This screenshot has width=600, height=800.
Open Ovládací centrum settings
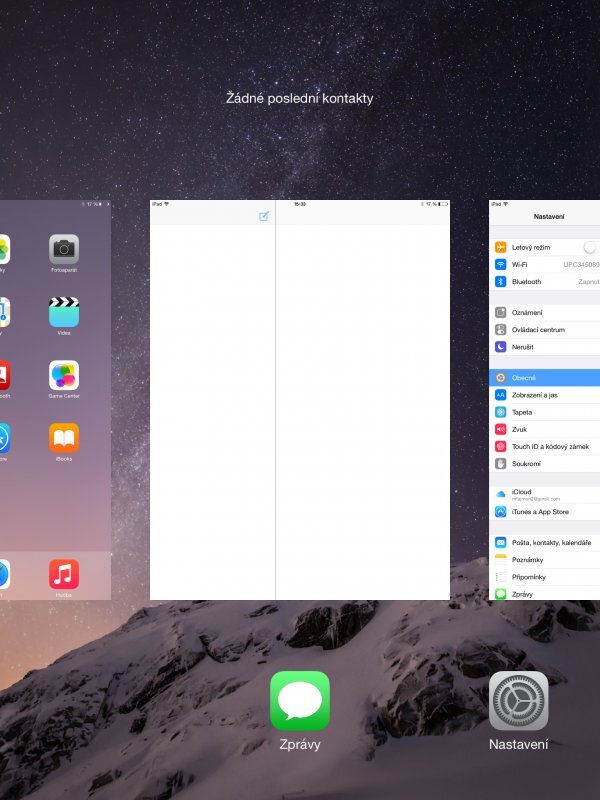click(x=544, y=330)
